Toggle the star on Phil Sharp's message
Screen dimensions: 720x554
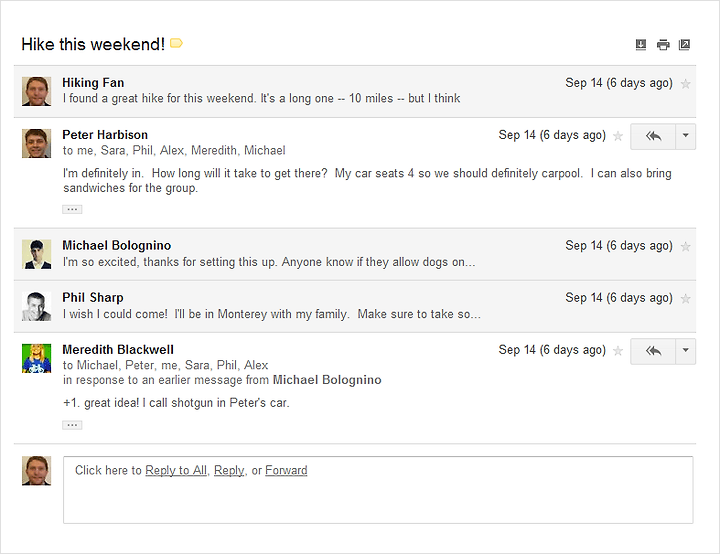(686, 299)
